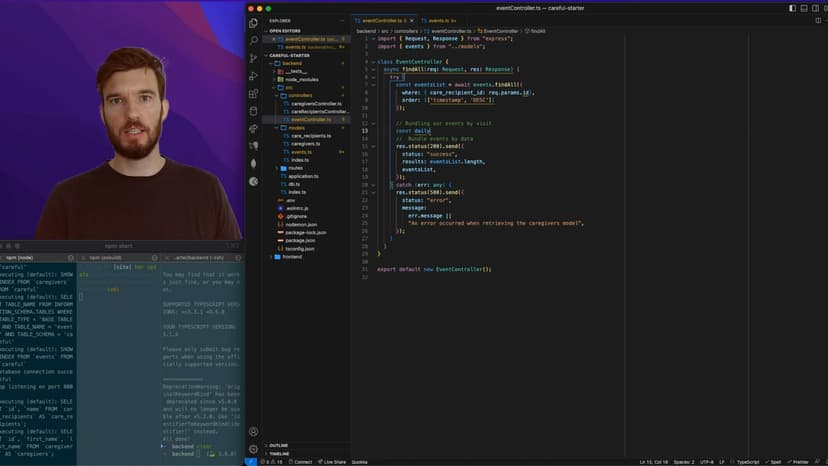
Task: Select the eventController.ts editor tab
Action: click(x=384, y=20)
